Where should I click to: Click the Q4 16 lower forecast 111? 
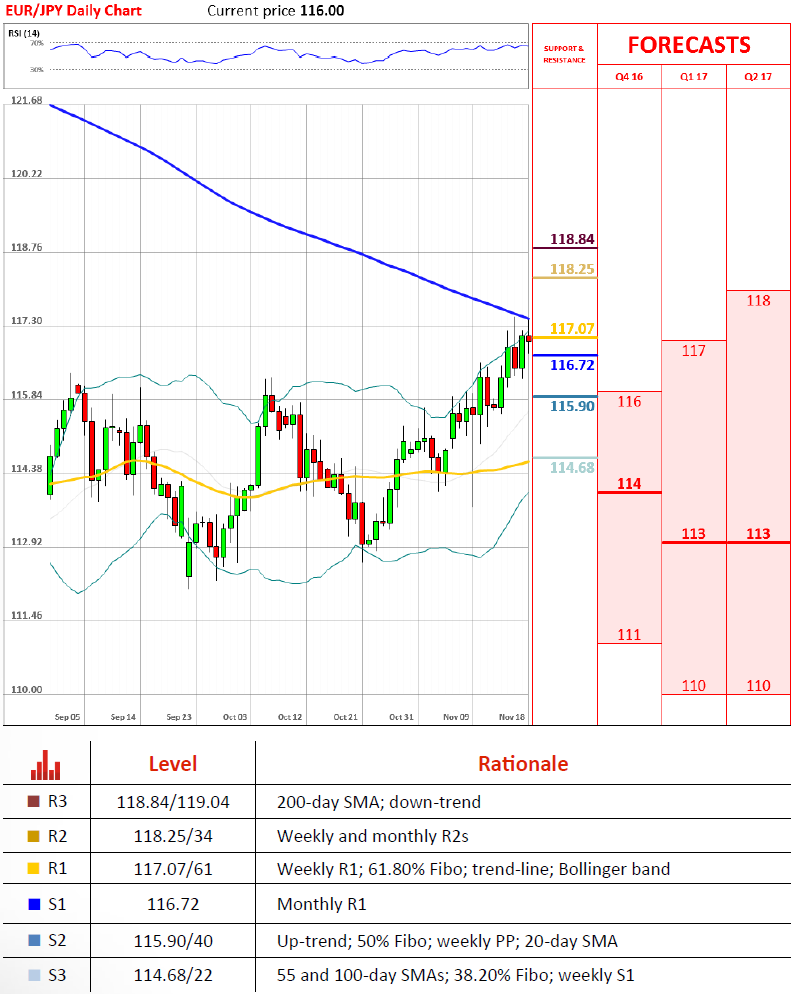click(x=629, y=635)
